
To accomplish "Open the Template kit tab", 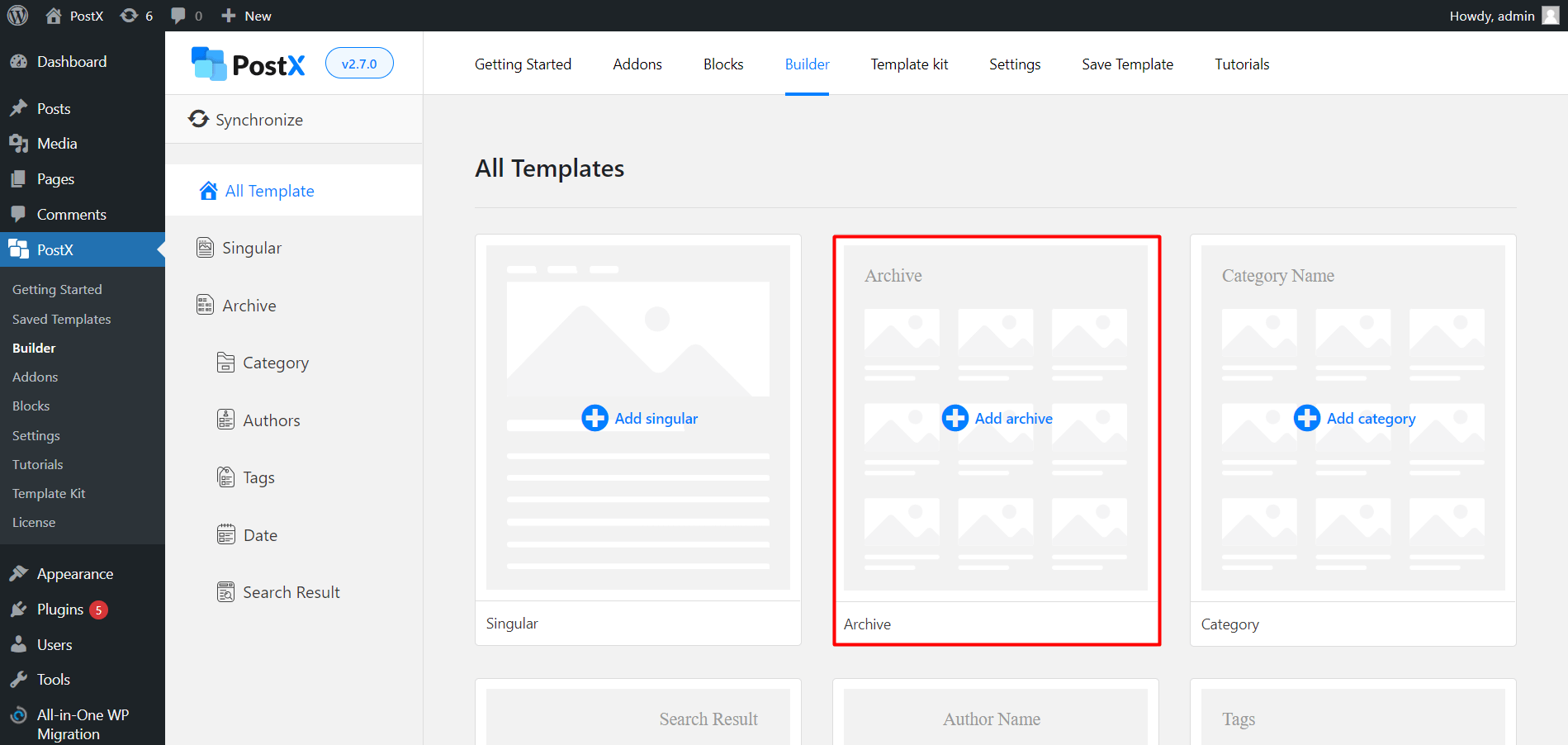I will coord(908,64).
